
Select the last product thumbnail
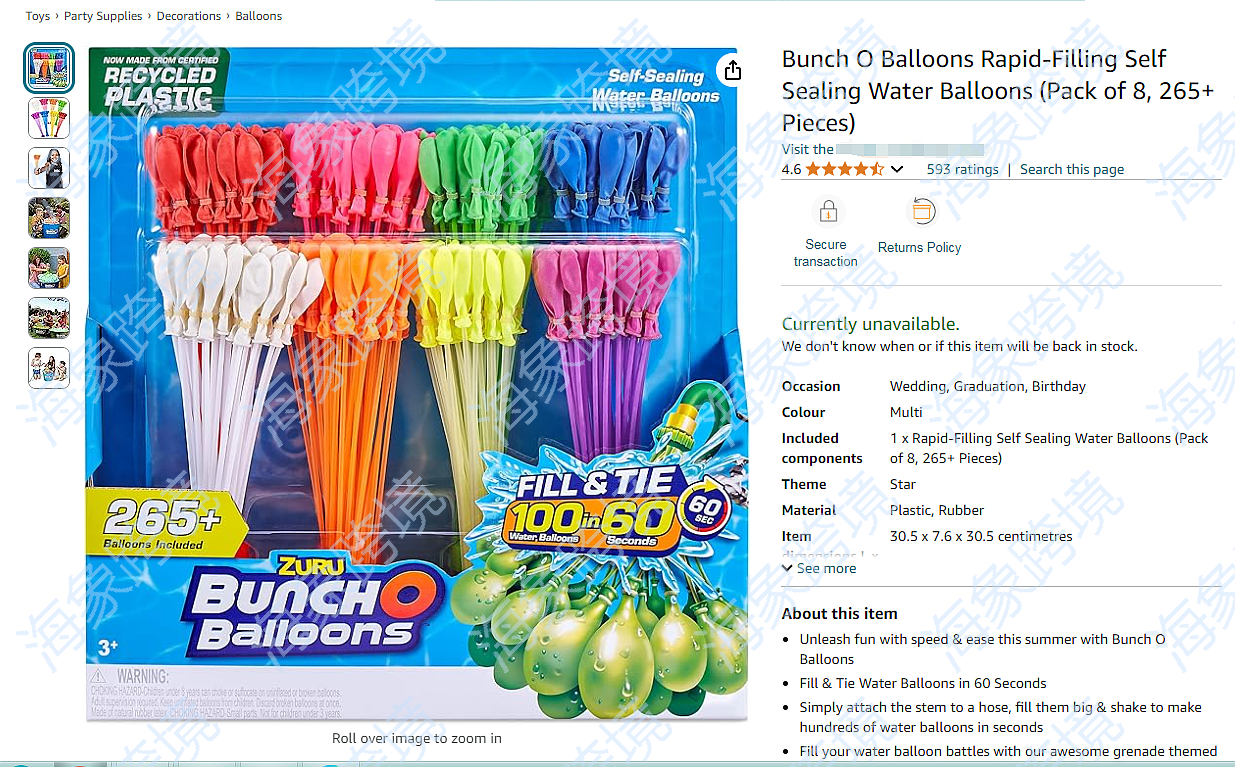click(x=49, y=368)
